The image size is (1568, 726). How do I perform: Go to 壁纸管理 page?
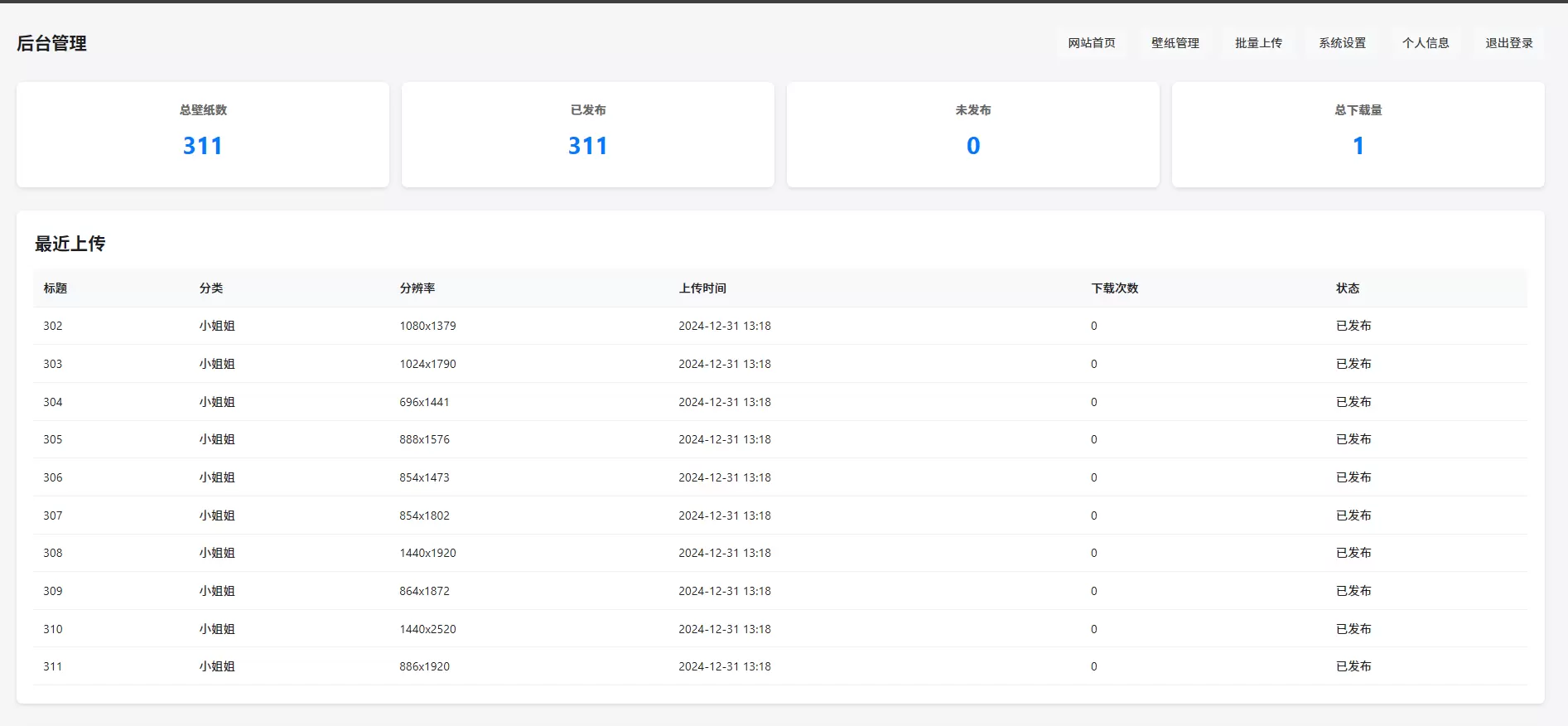click(1175, 43)
